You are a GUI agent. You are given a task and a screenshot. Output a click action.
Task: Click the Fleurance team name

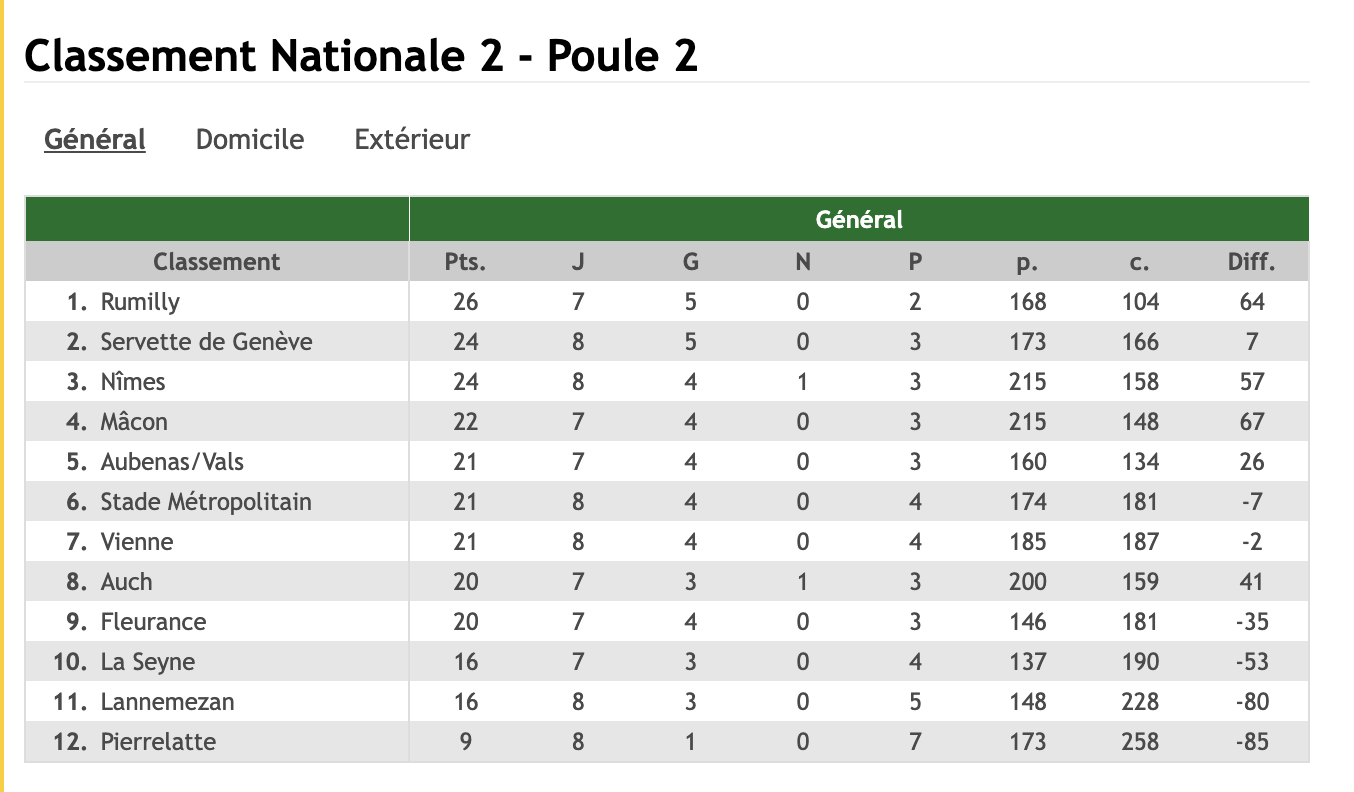click(x=153, y=622)
